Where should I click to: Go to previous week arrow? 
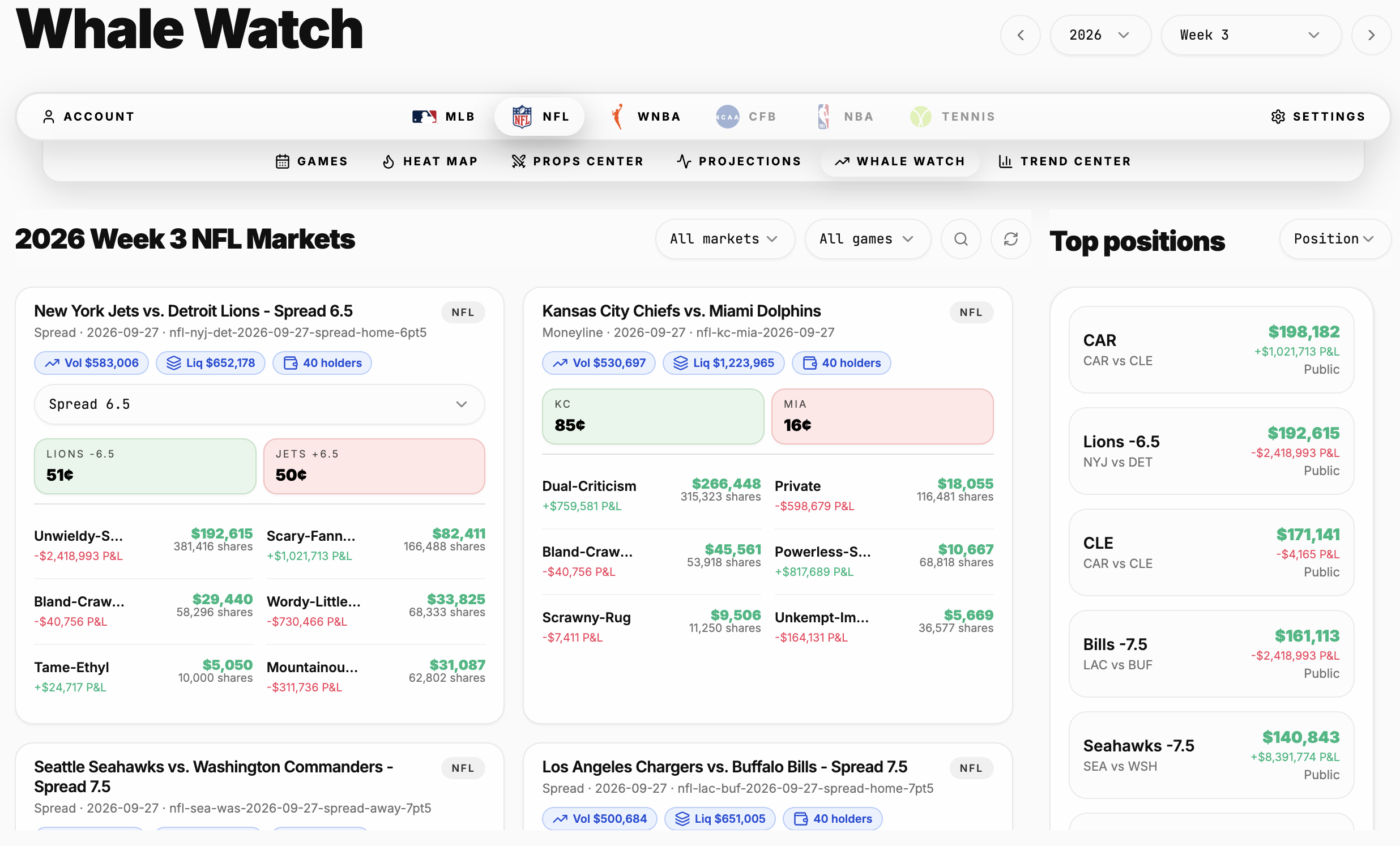(1021, 35)
